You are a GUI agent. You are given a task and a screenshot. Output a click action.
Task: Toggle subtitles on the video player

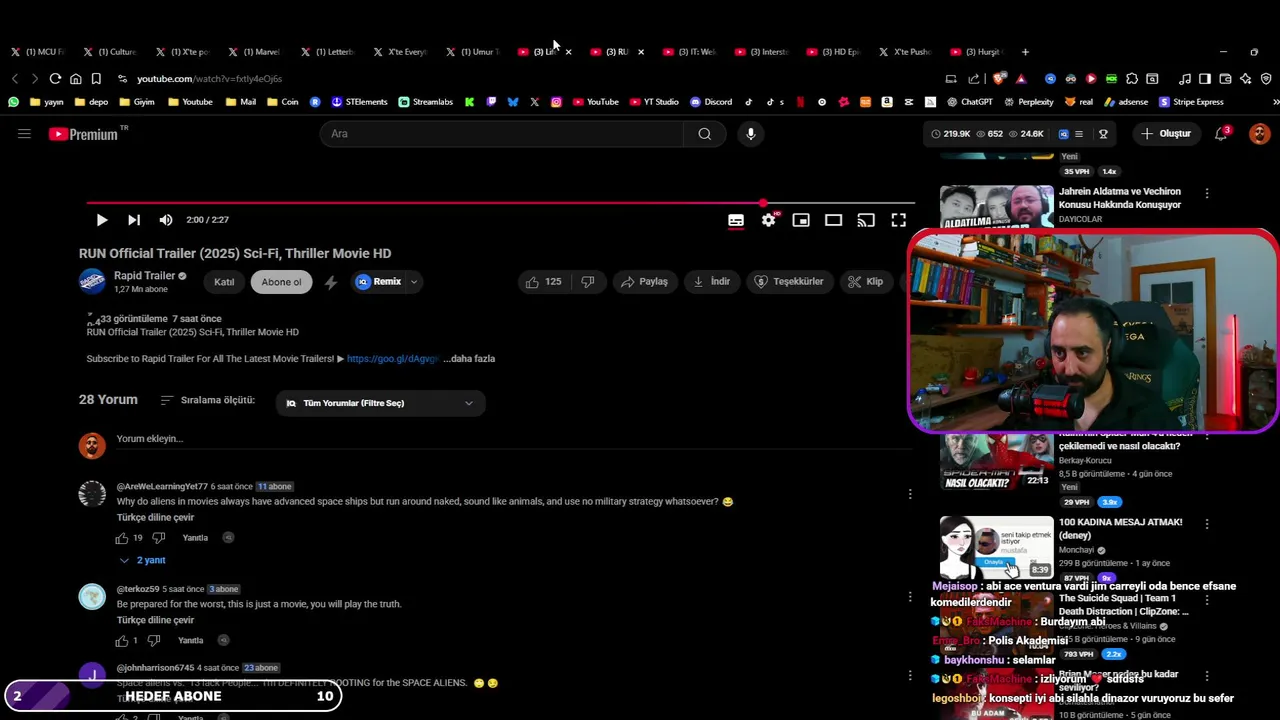coord(736,220)
